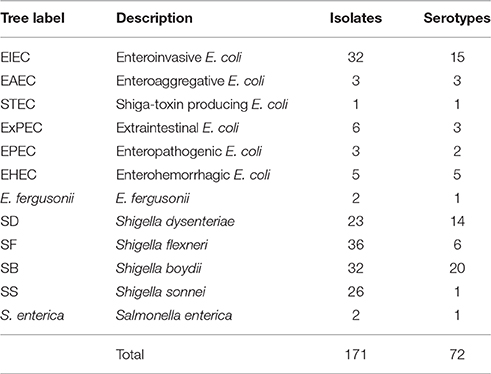Select the ExPEC row label

click(21, 128)
